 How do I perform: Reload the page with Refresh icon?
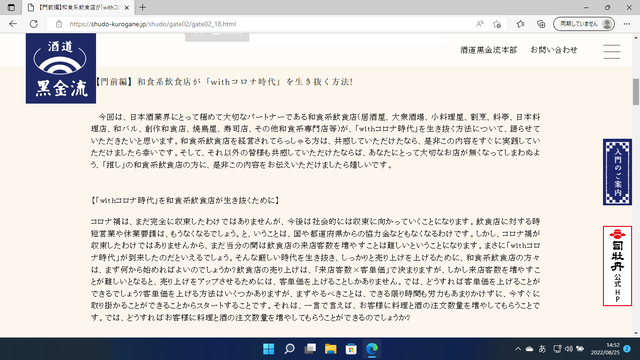click(x=34, y=24)
